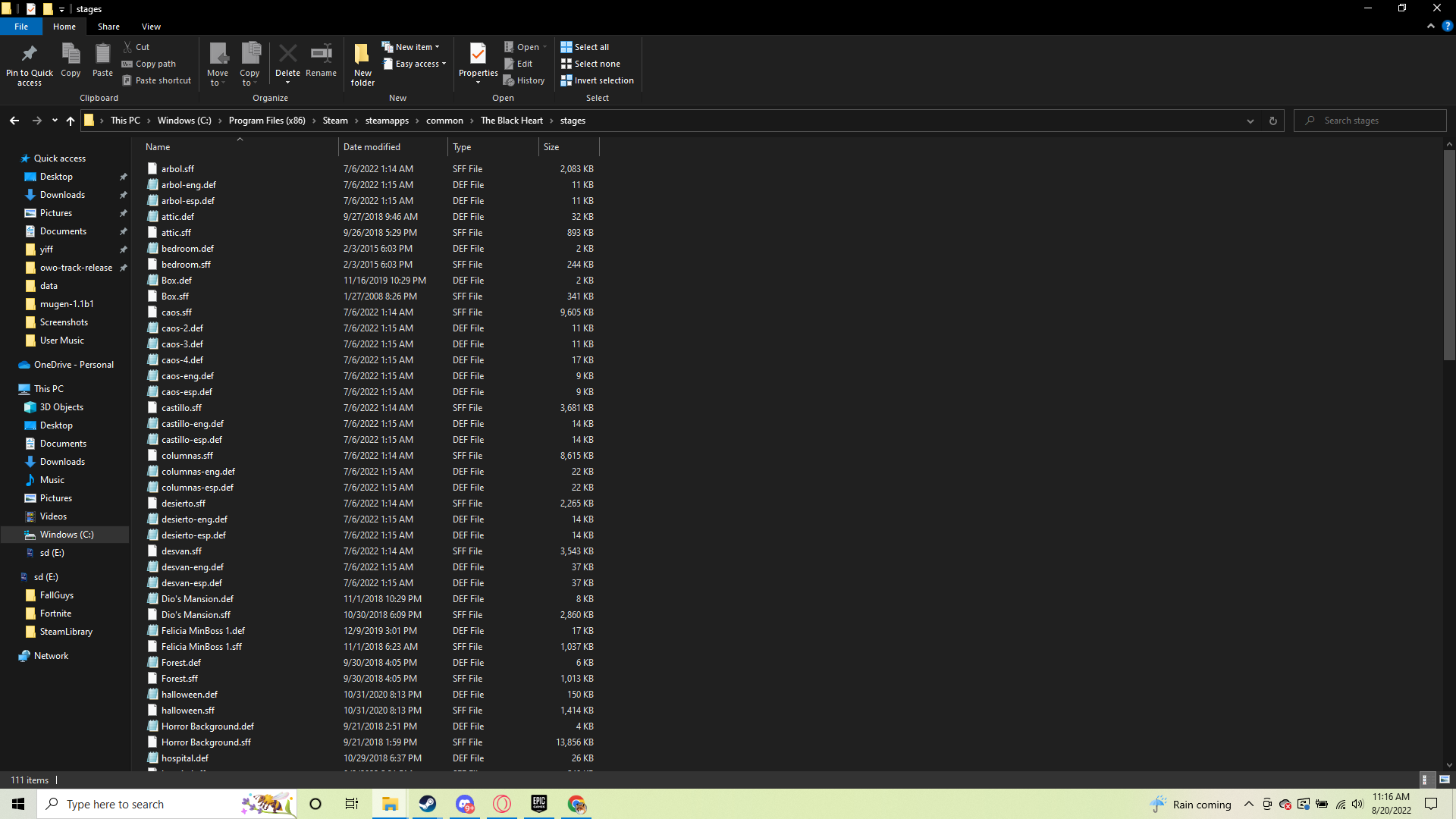This screenshot has height=819, width=1456.
Task: Click the New folder icon
Action: (x=362, y=55)
